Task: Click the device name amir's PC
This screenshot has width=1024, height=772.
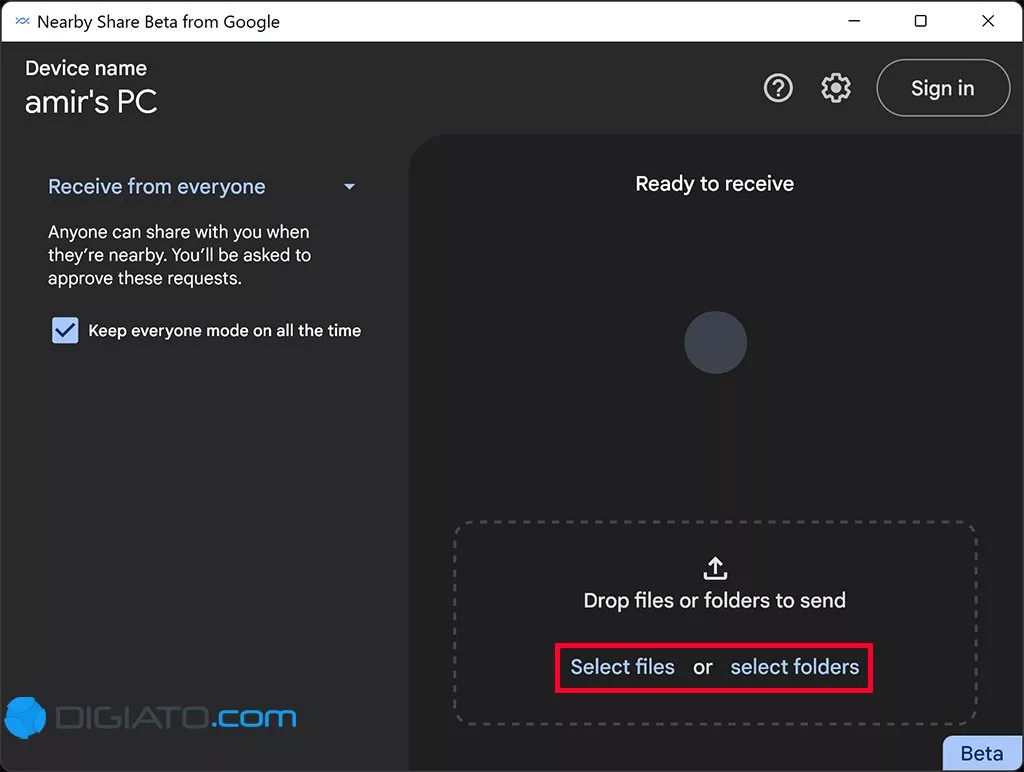Action: (x=91, y=102)
